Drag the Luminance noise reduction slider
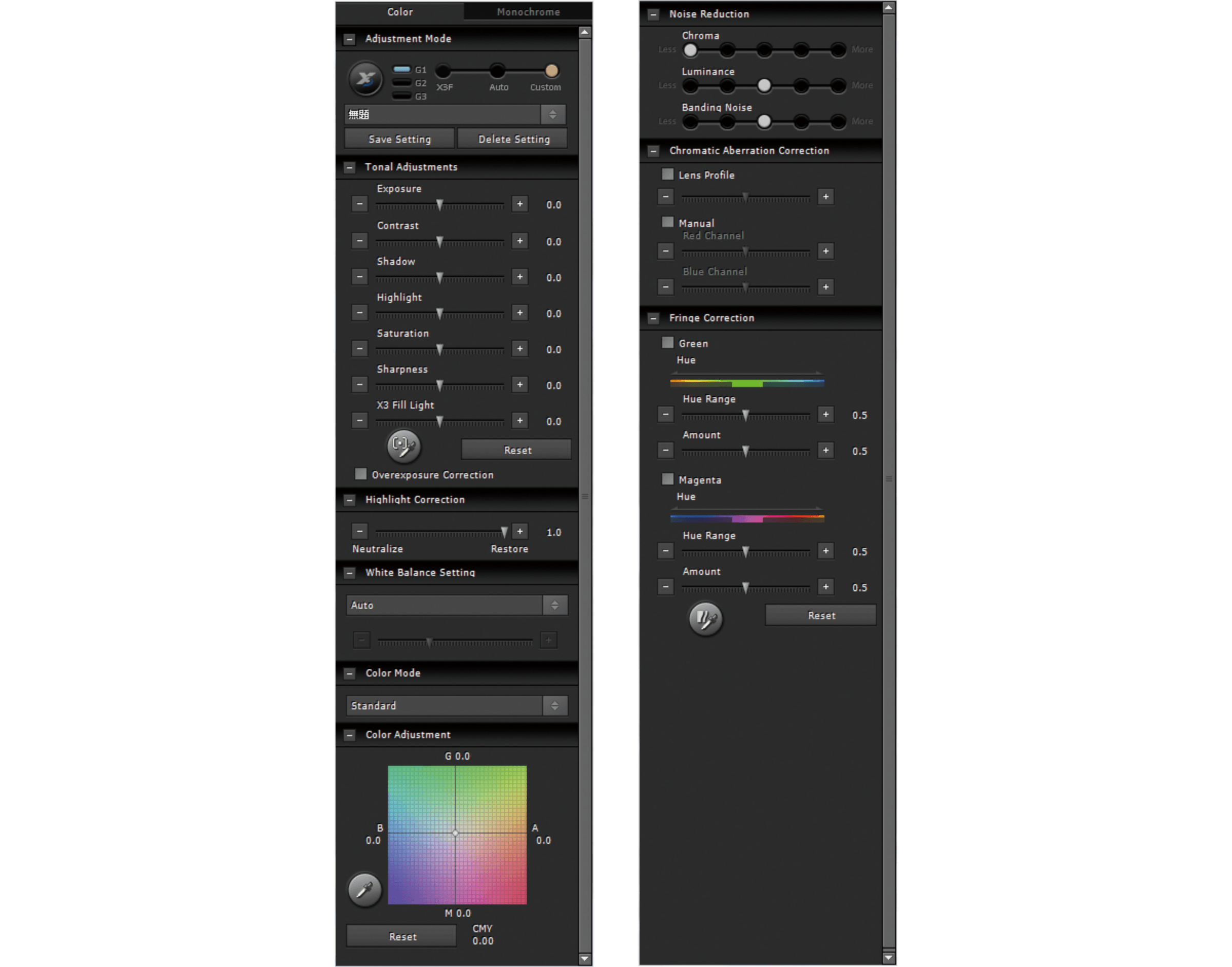 (765, 85)
